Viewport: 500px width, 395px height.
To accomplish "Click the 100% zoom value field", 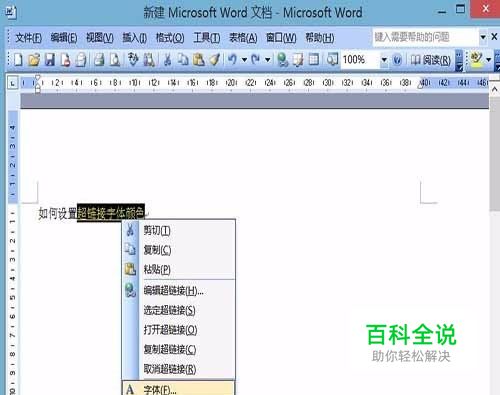I will click(361, 60).
